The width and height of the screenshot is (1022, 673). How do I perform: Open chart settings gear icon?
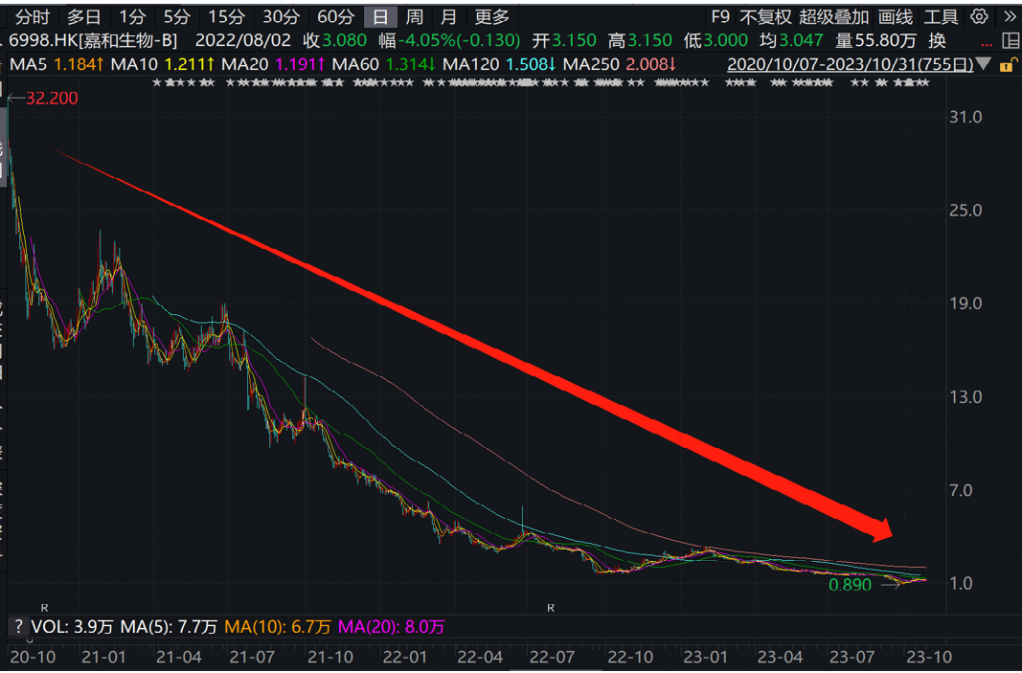(979, 17)
